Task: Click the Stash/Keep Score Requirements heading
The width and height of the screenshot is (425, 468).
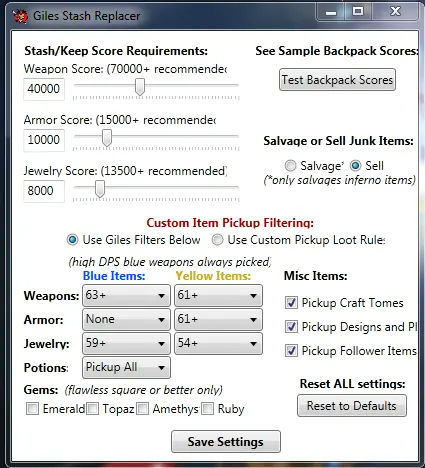Action: [x=116, y=51]
